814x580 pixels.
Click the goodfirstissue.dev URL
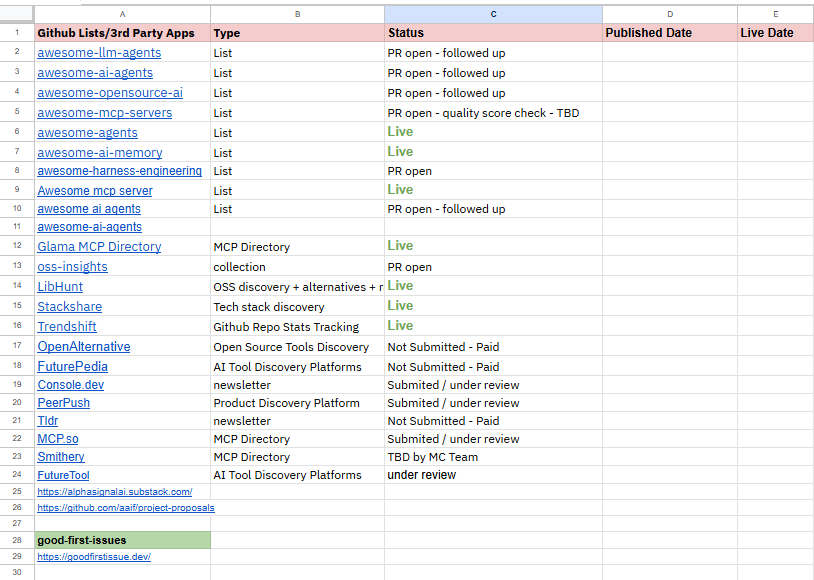(x=94, y=557)
